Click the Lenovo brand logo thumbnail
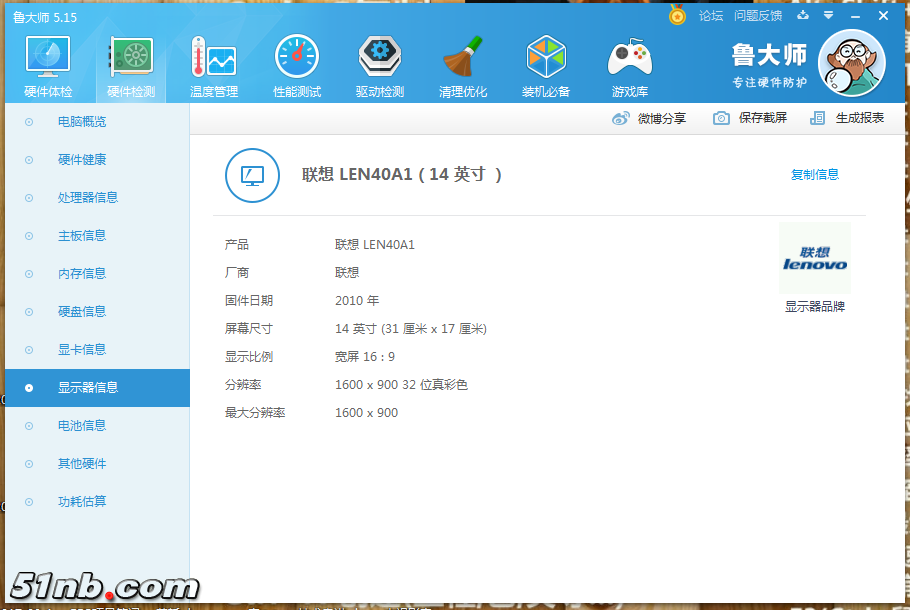 (x=814, y=259)
